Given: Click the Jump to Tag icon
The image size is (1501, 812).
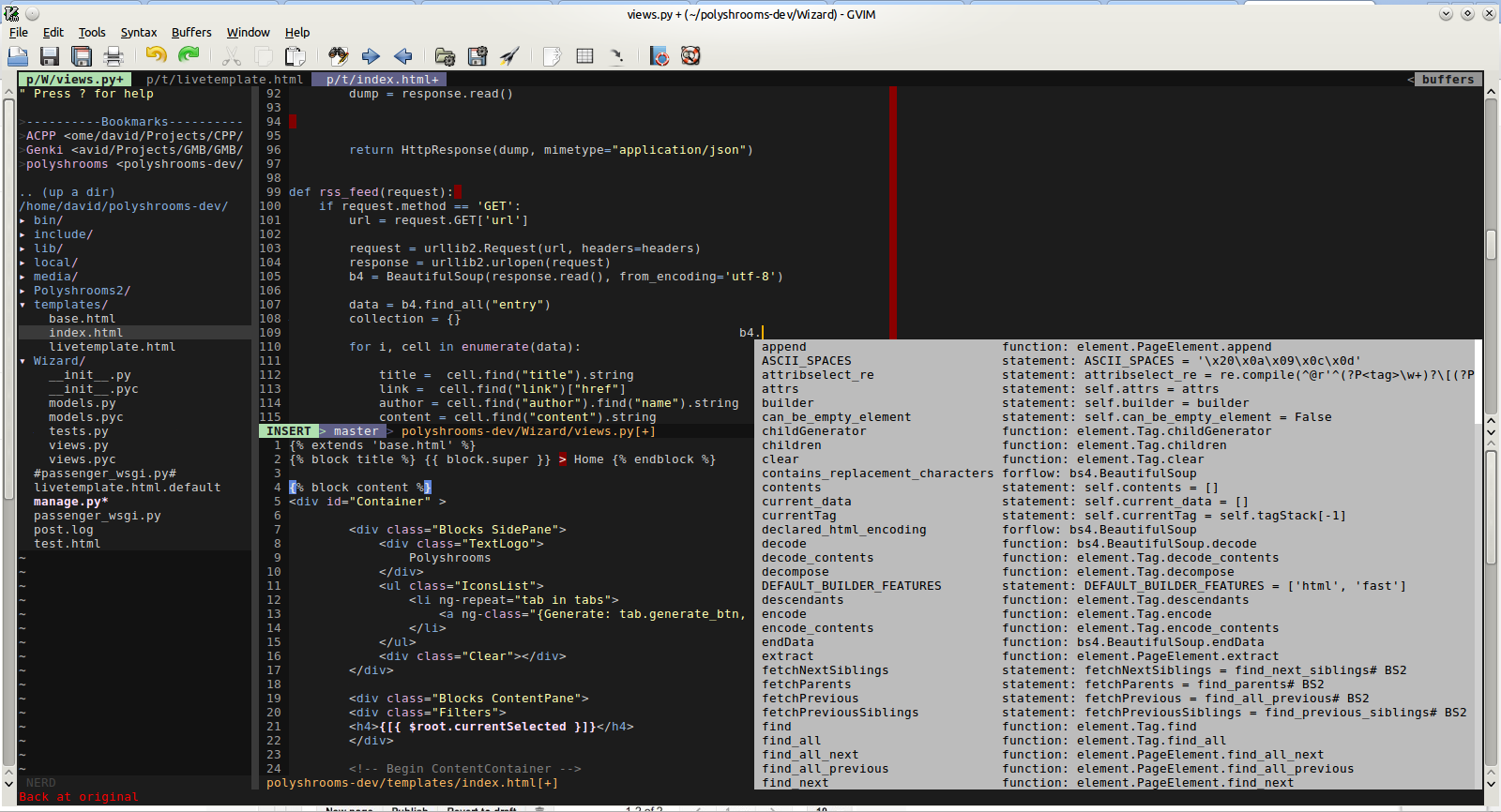Looking at the screenshot, I should [616, 56].
